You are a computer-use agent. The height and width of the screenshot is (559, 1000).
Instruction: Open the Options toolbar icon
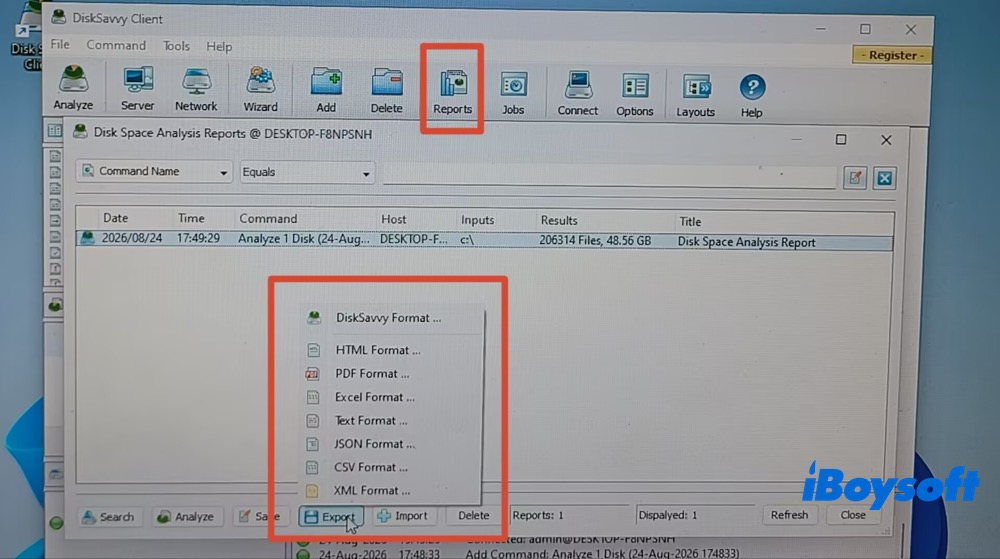pos(635,94)
